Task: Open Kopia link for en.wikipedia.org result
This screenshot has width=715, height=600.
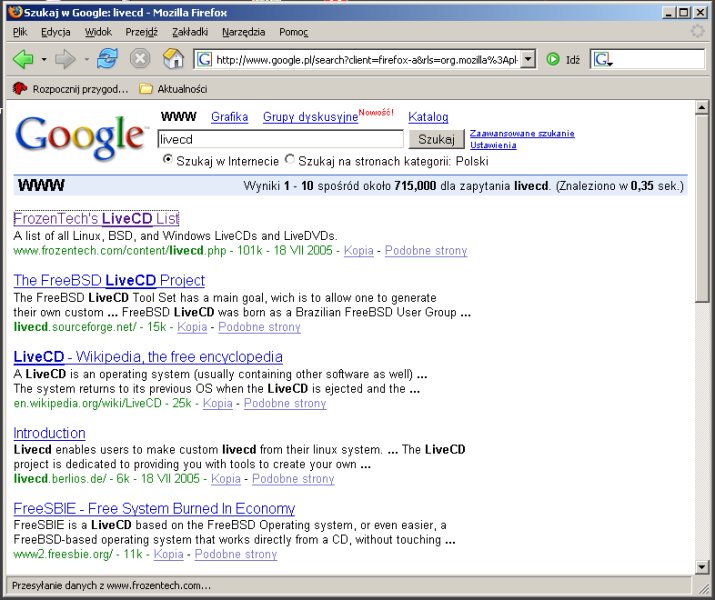Action: pos(218,403)
